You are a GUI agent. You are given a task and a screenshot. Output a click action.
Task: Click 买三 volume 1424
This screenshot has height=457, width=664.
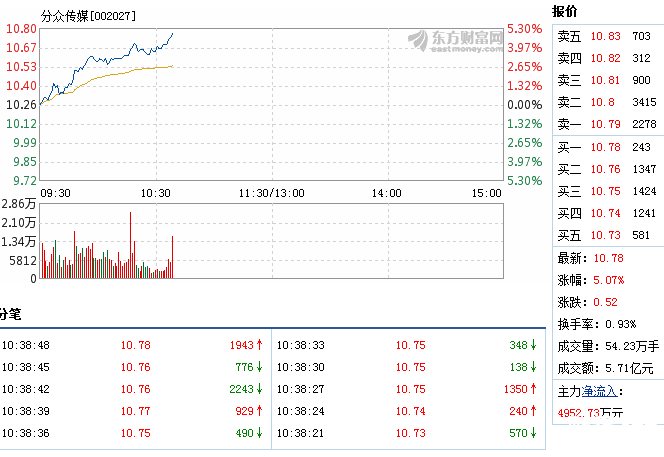pos(644,191)
